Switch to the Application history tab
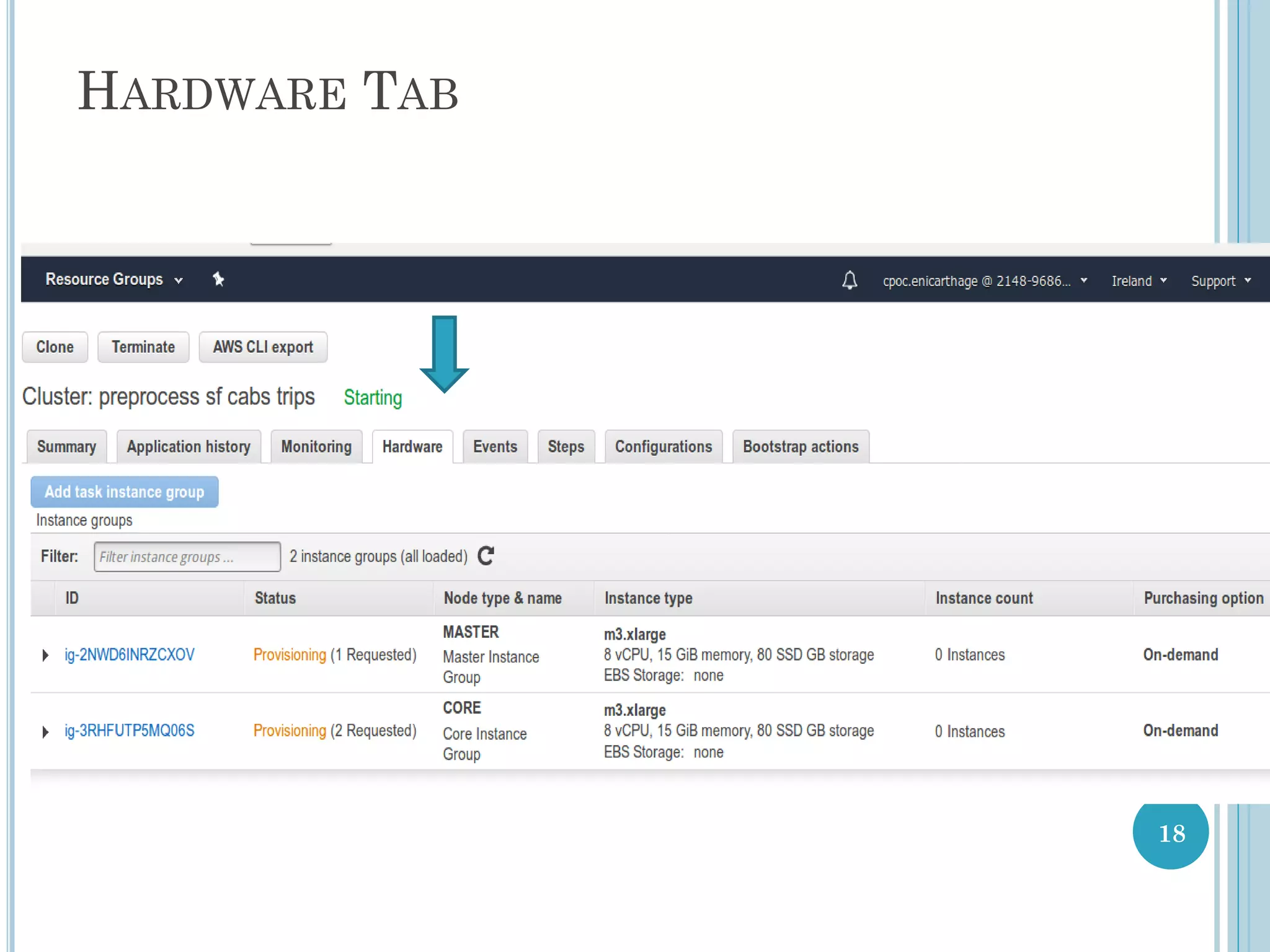The width and height of the screenshot is (1270, 952). (x=189, y=446)
